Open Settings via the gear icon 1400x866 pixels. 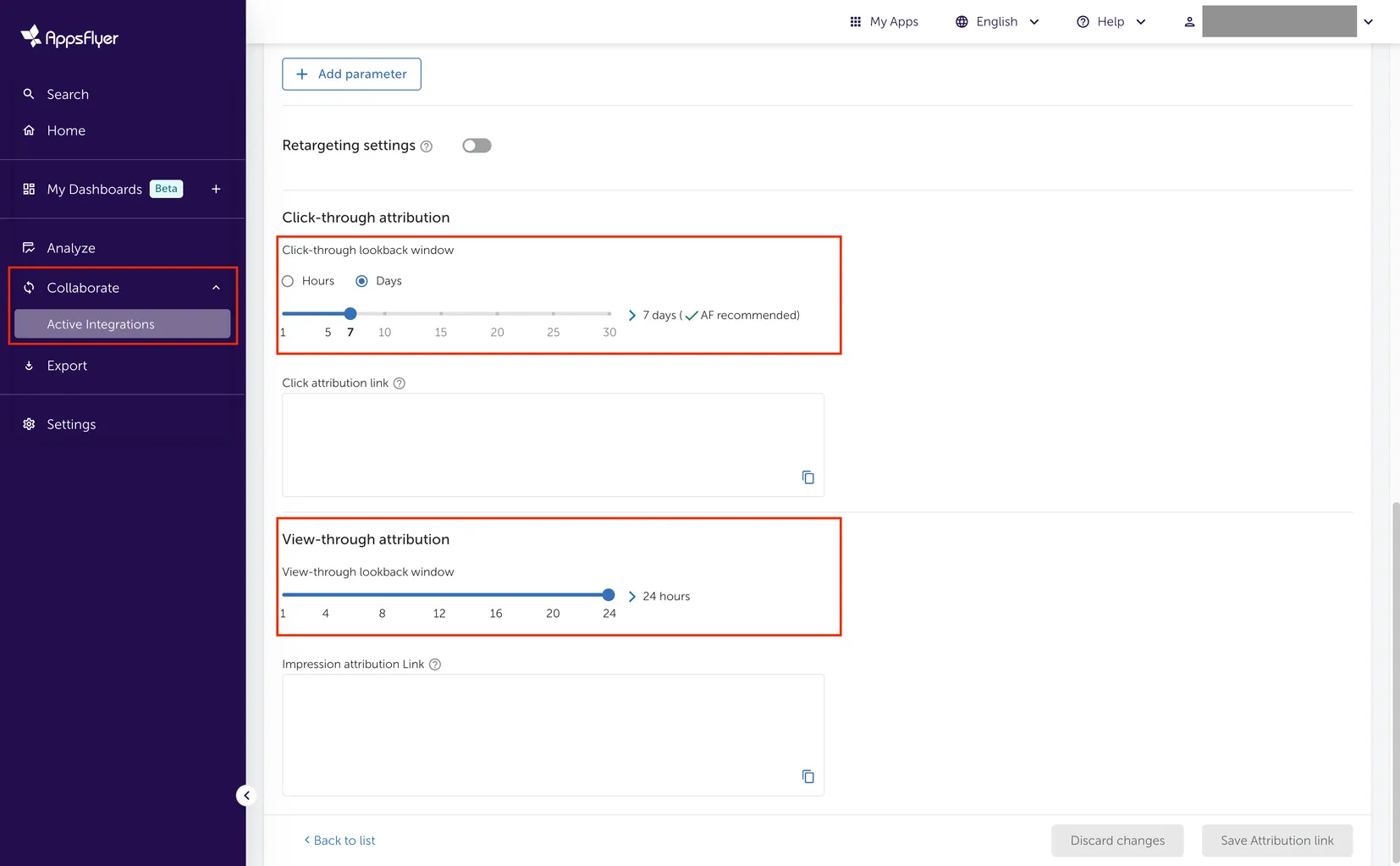(x=28, y=423)
